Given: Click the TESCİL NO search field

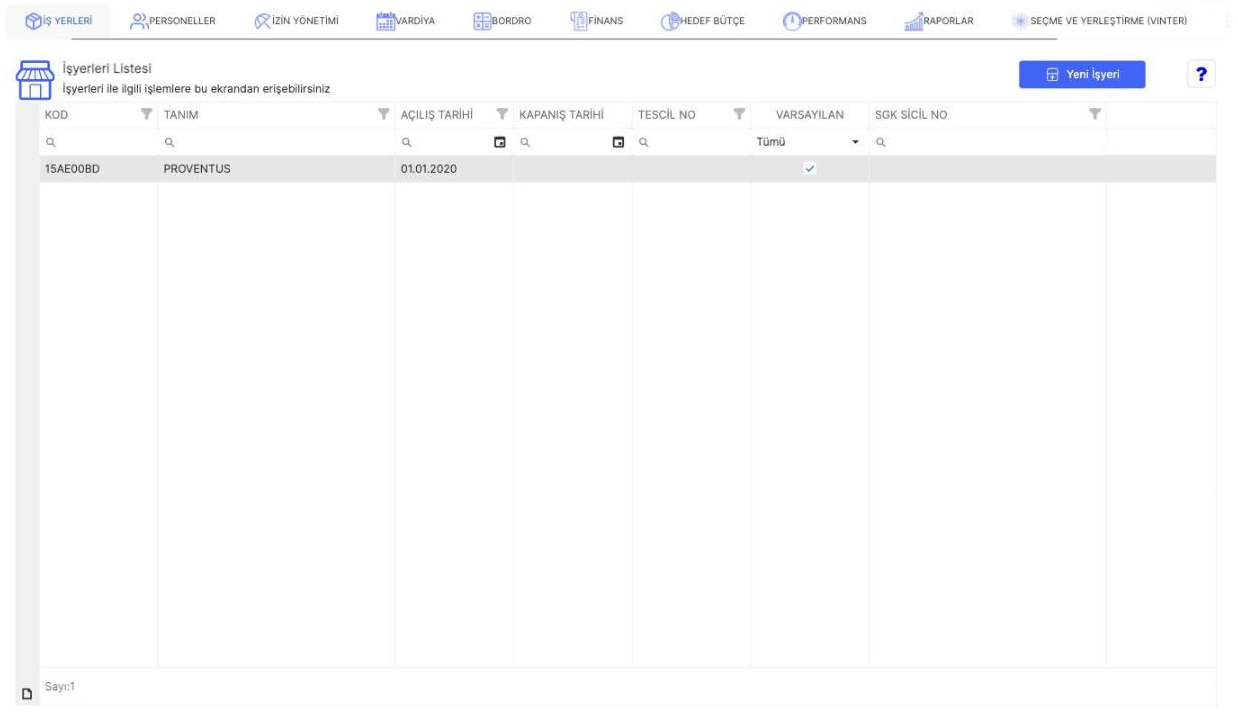Looking at the screenshot, I should click(691, 142).
